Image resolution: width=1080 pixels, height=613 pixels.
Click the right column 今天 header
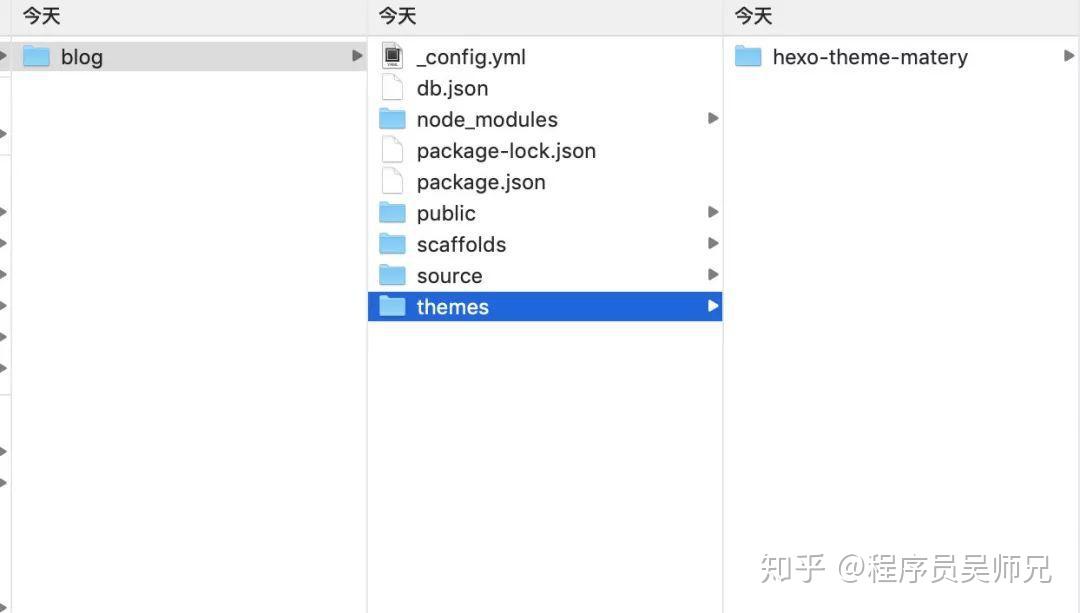754,16
